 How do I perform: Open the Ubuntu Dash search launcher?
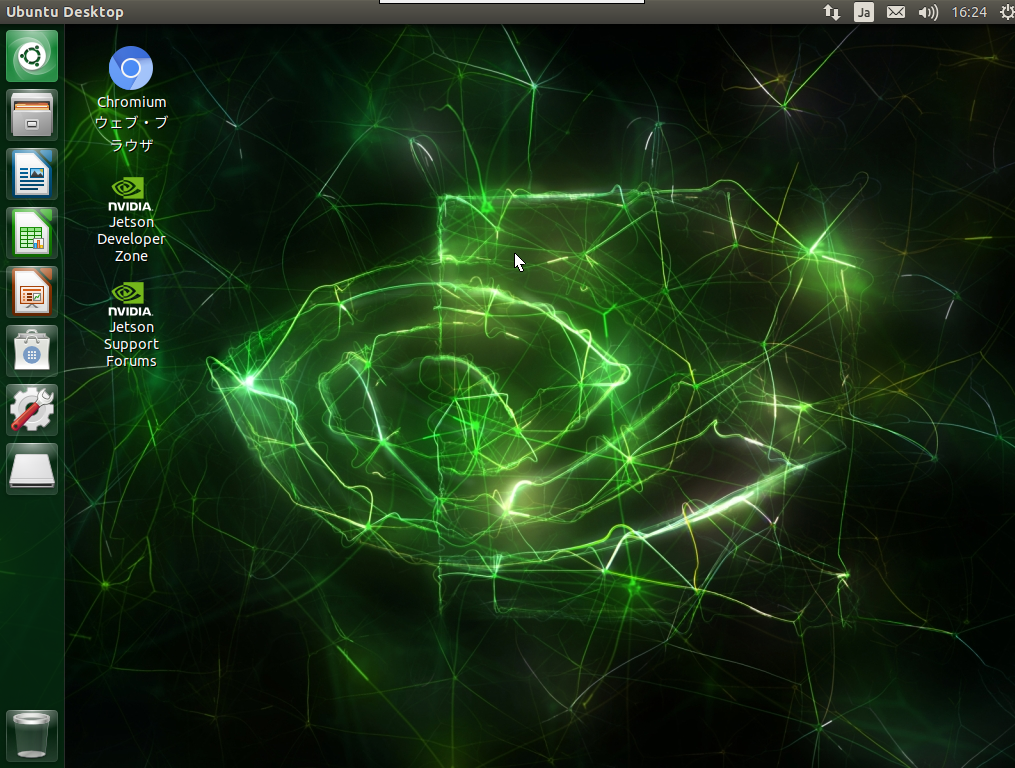pos(32,56)
